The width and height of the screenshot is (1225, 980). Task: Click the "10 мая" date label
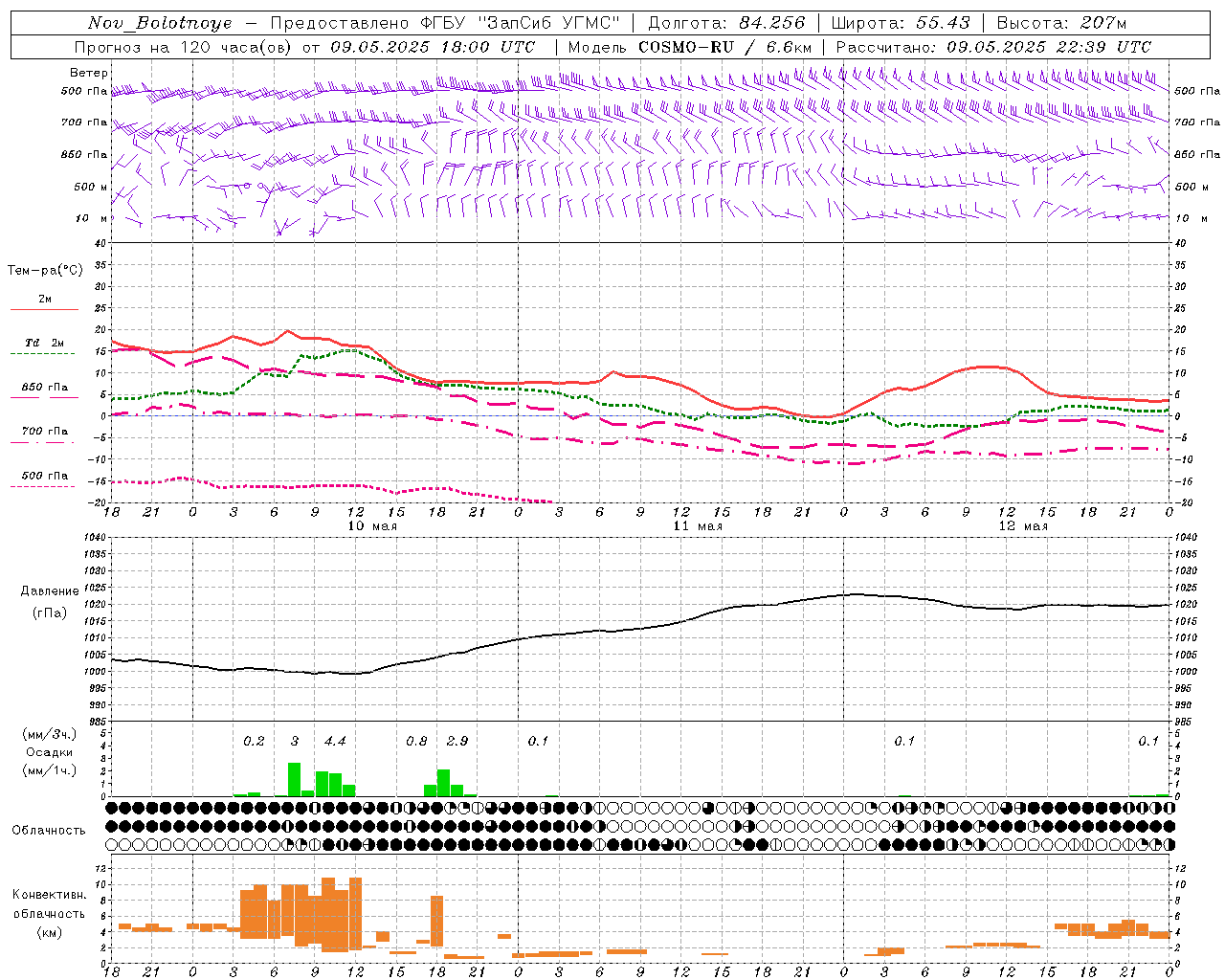coord(371,526)
